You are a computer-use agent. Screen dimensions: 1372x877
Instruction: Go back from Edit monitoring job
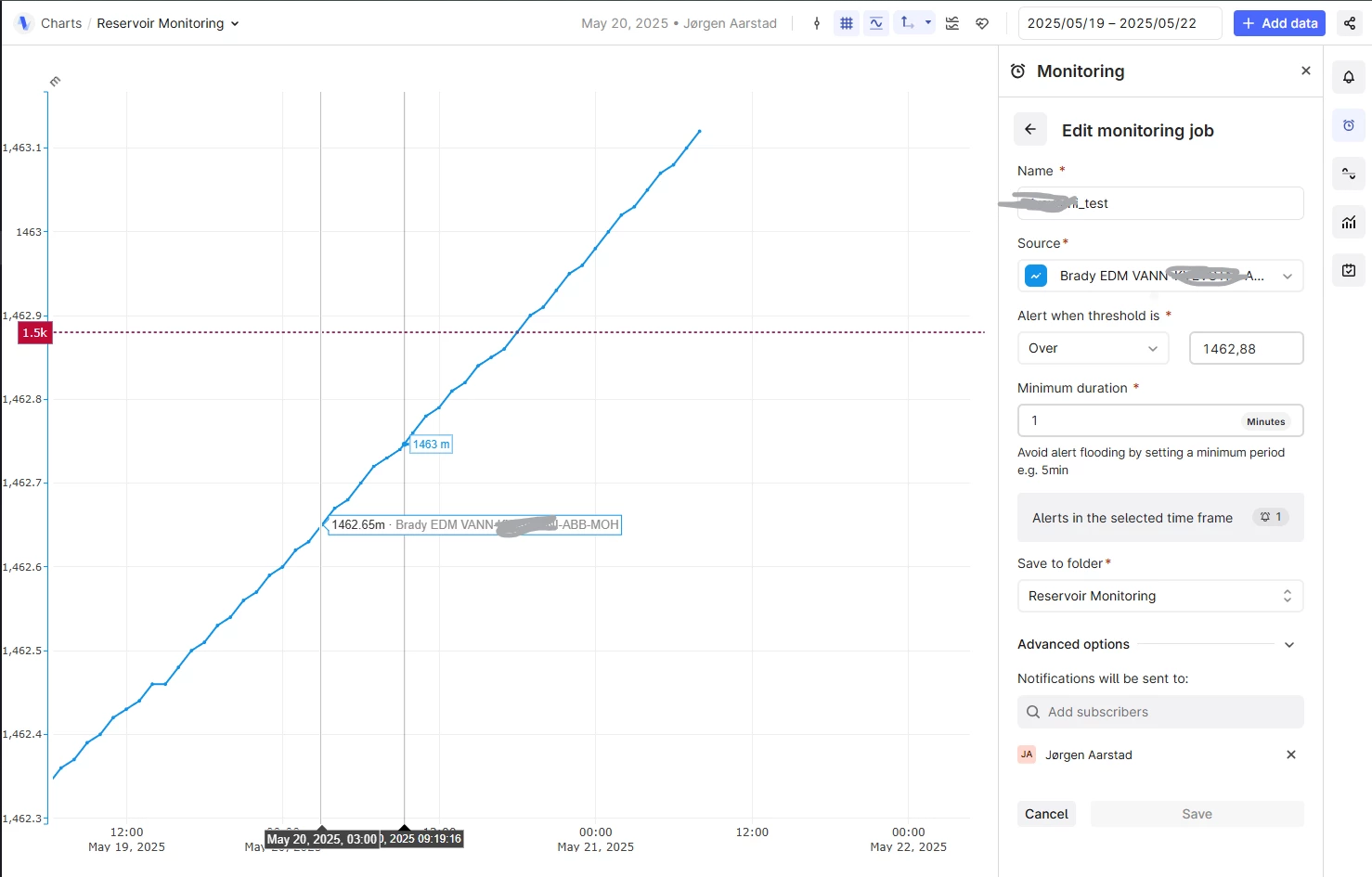click(1030, 130)
